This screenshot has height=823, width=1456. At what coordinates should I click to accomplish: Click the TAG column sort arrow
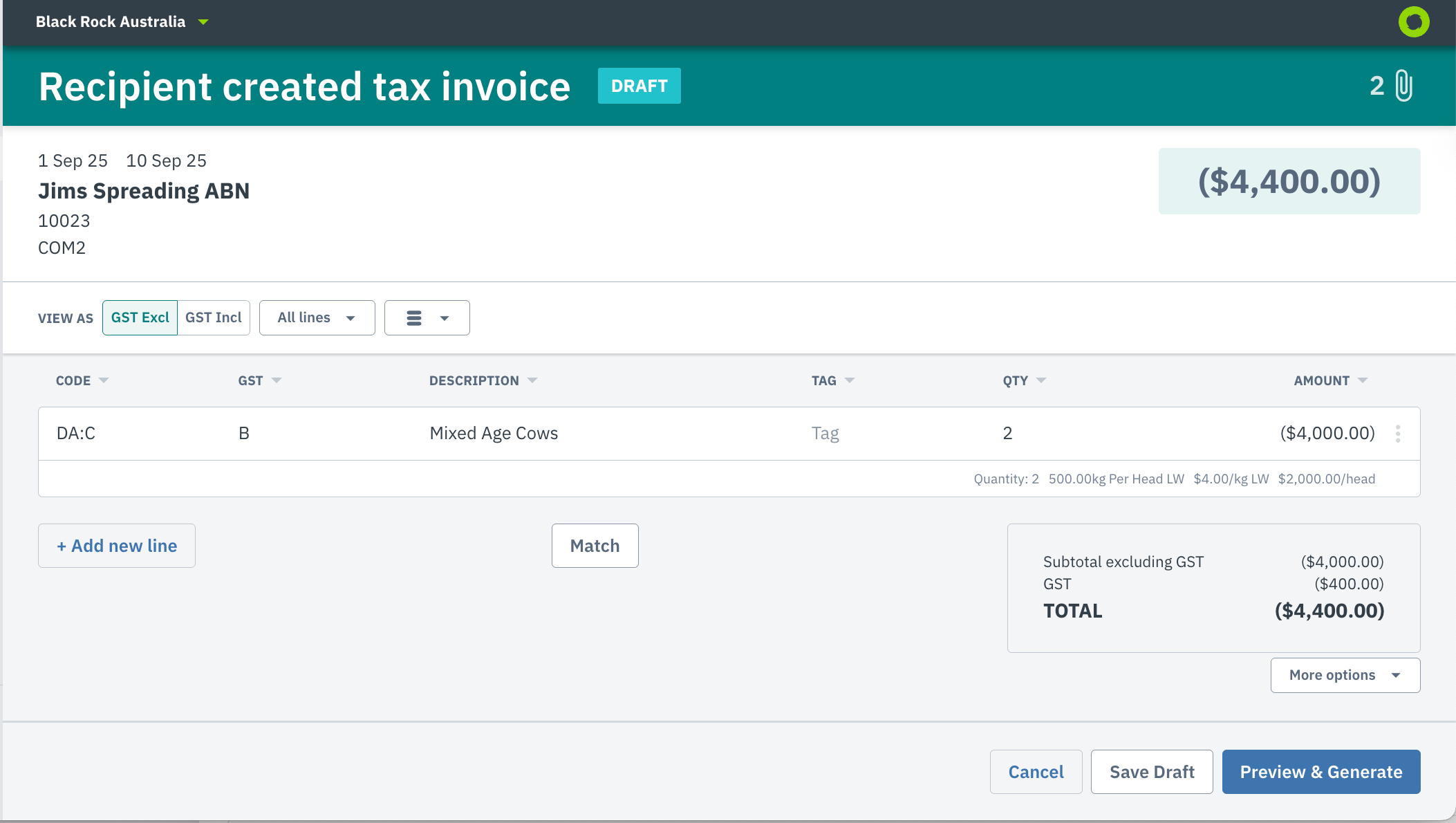click(850, 381)
